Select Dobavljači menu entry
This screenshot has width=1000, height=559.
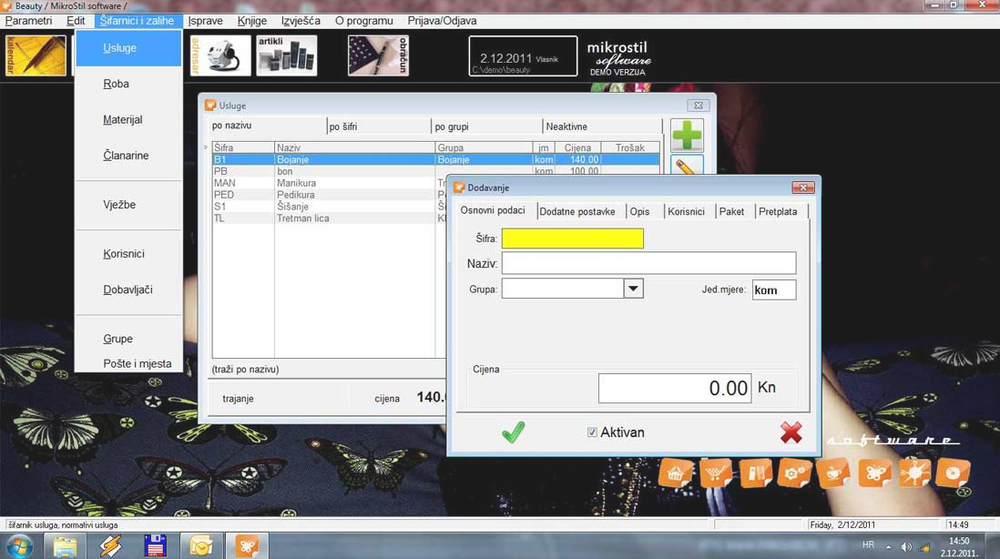128,289
